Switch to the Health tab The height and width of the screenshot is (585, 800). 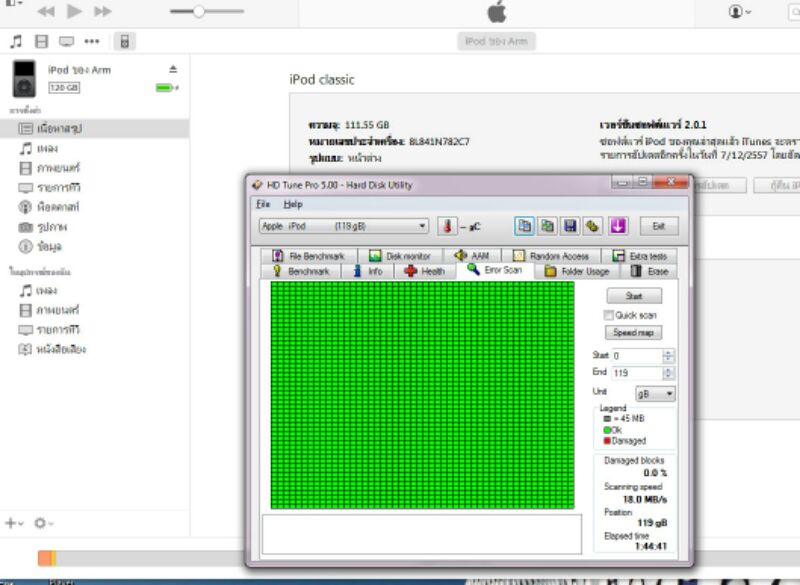[425, 271]
